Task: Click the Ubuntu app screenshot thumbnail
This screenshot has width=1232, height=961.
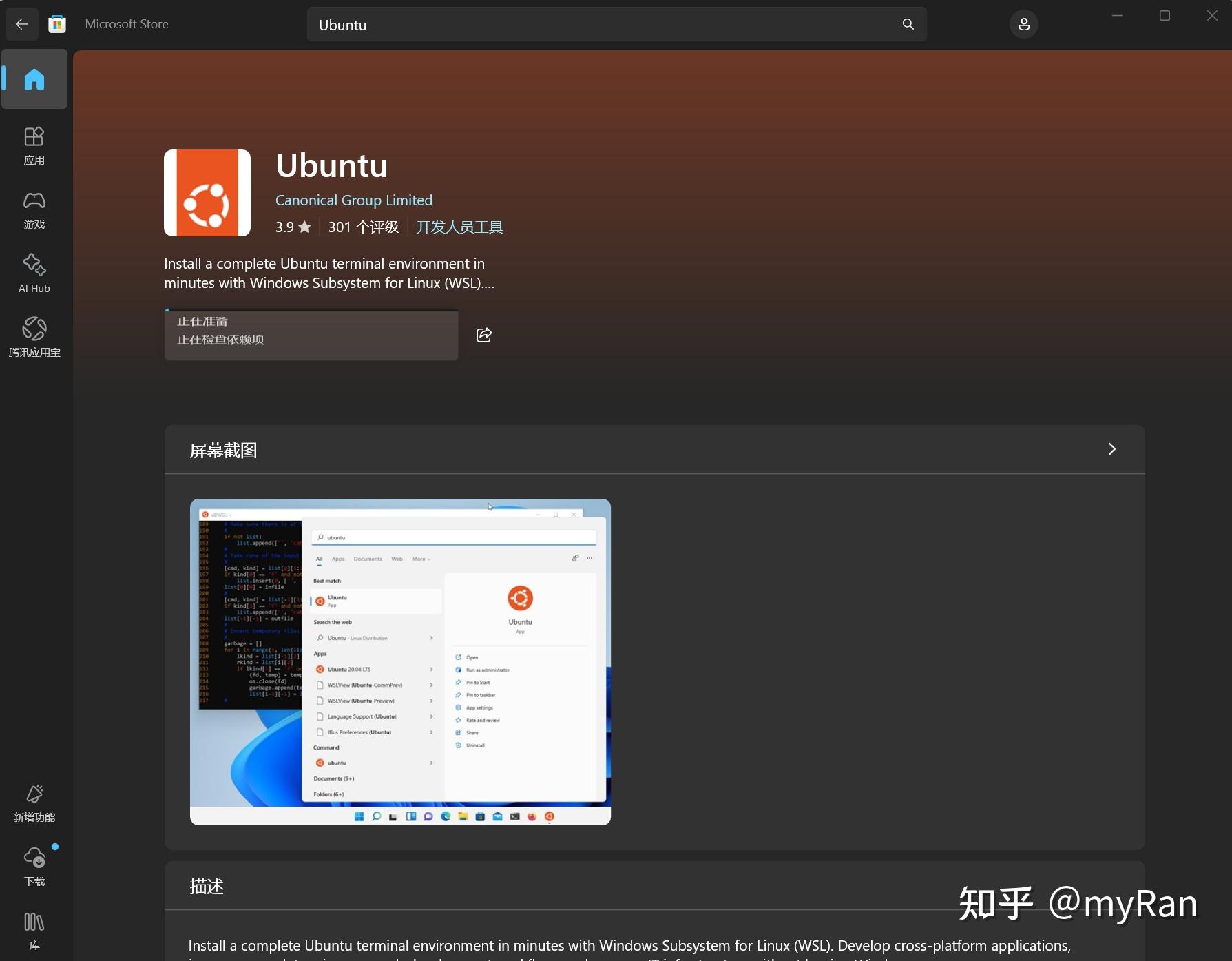Action: point(399,662)
